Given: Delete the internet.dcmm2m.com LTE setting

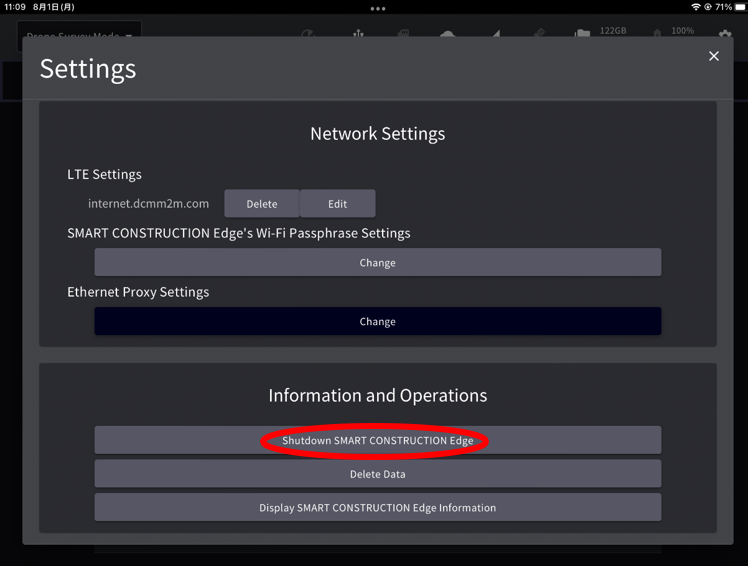Looking at the screenshot, I should (x=262, y=204).
